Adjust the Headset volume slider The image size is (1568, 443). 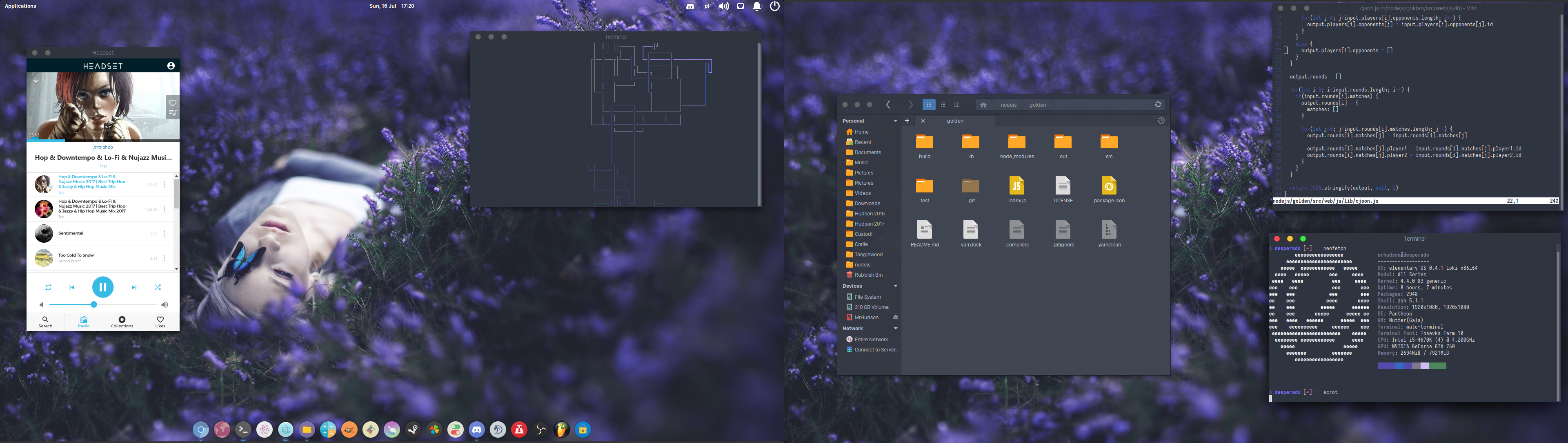point(94,304)
